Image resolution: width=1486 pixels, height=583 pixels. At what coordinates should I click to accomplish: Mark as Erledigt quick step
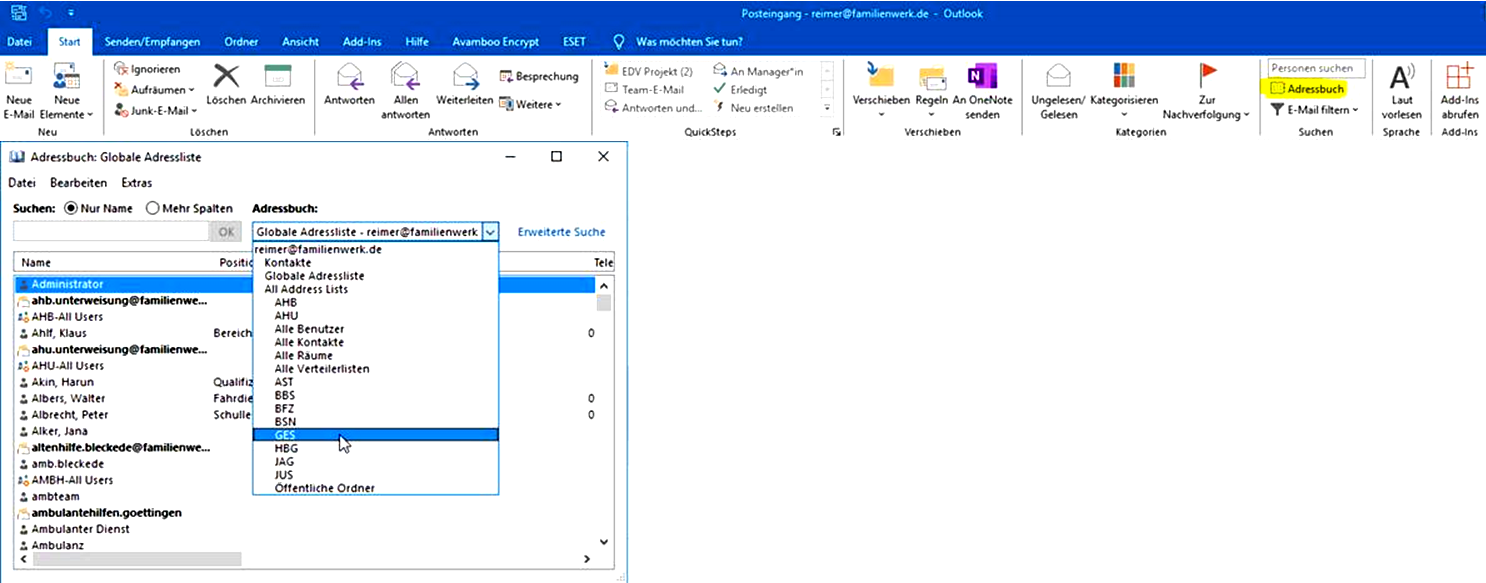(x=741, y=89)
